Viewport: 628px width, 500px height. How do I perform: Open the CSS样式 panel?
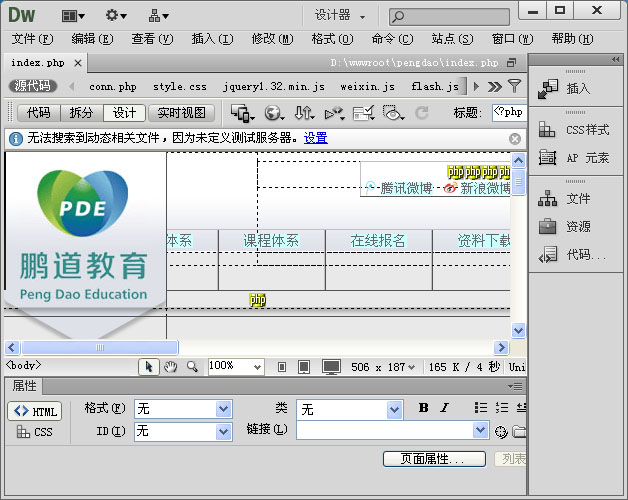(x=576, y=130)
